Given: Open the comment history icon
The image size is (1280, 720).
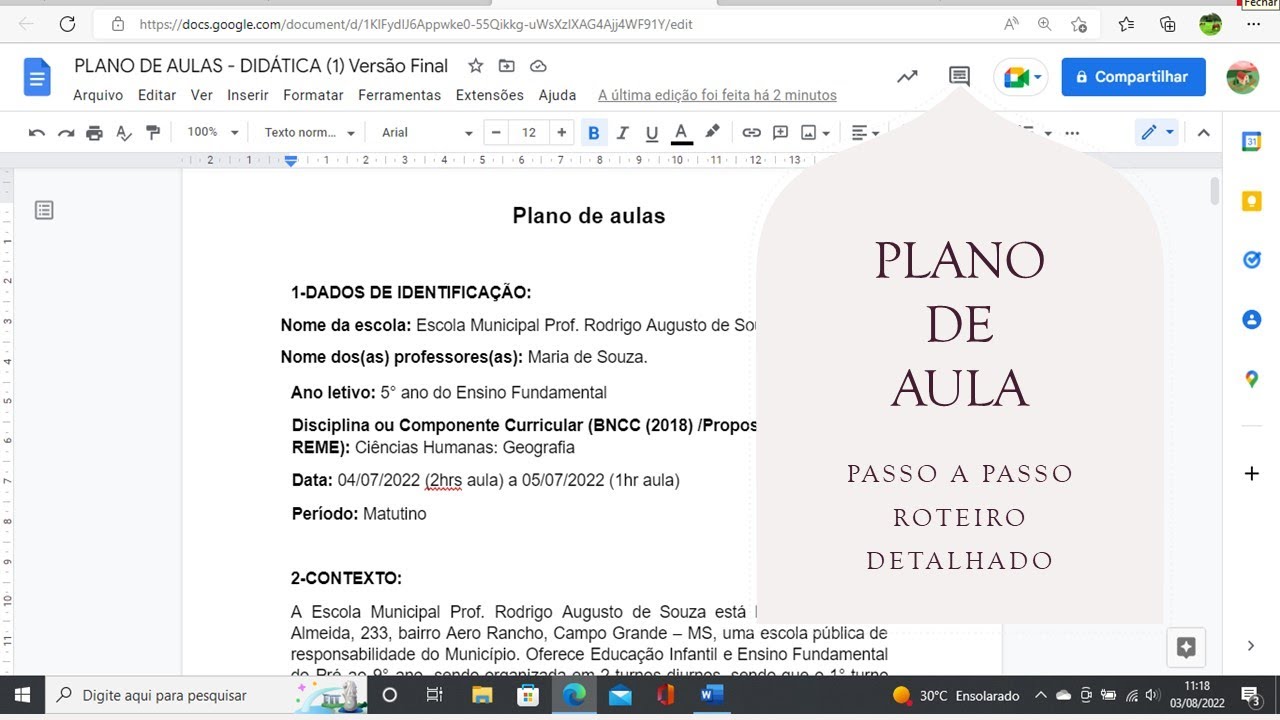Looking at the screenshot, I should 959,76.
